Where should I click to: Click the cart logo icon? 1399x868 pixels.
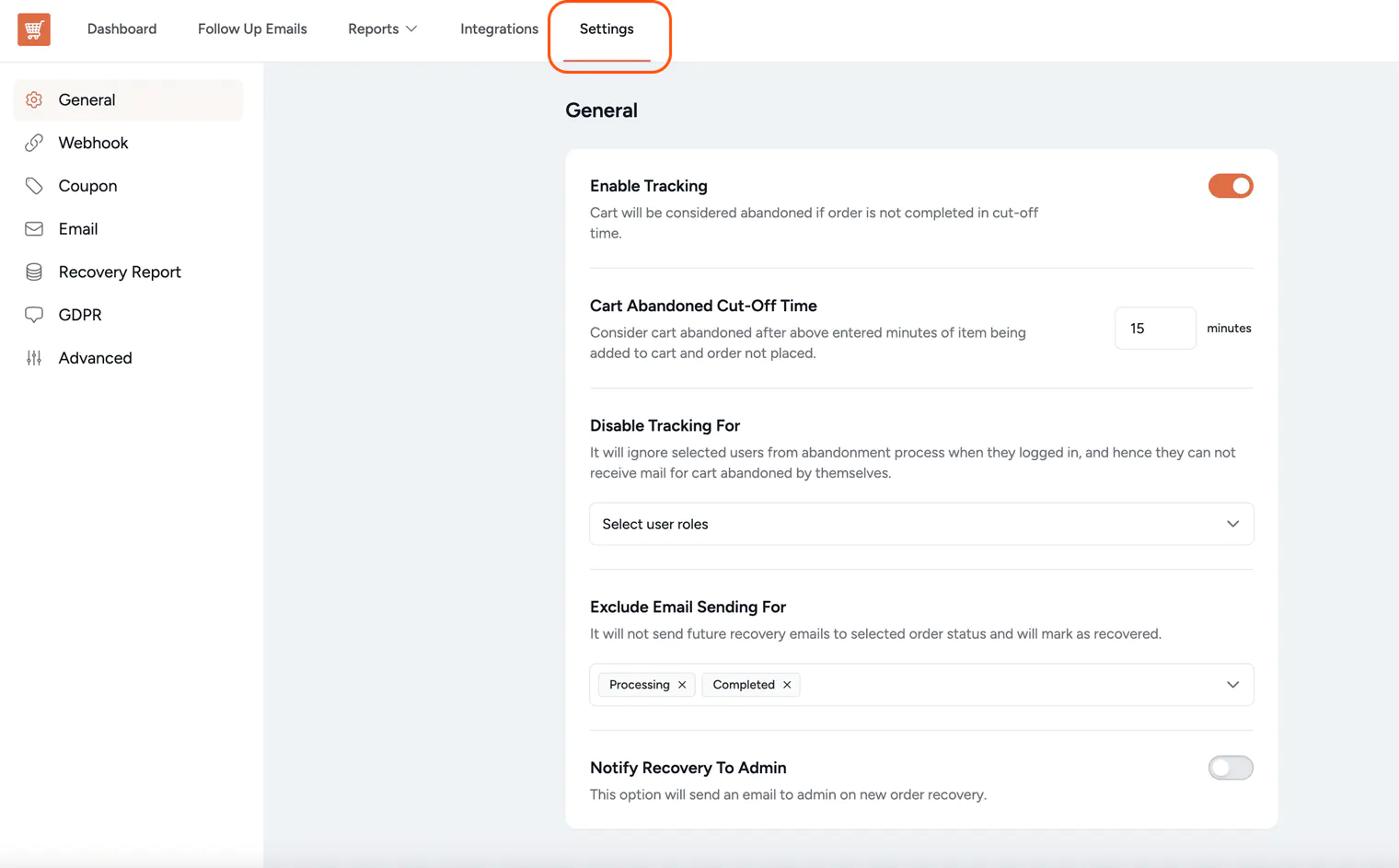pos(33,29)
